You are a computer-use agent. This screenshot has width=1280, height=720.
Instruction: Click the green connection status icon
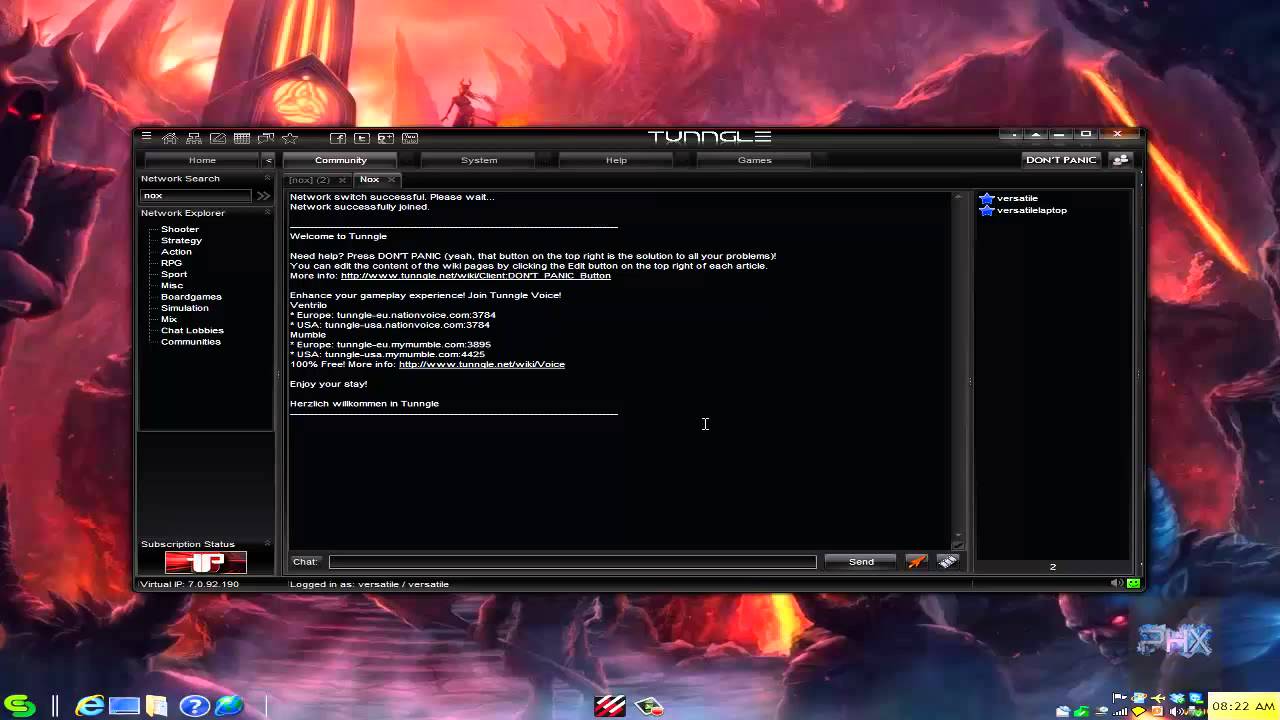click(x=1133, y=583)
